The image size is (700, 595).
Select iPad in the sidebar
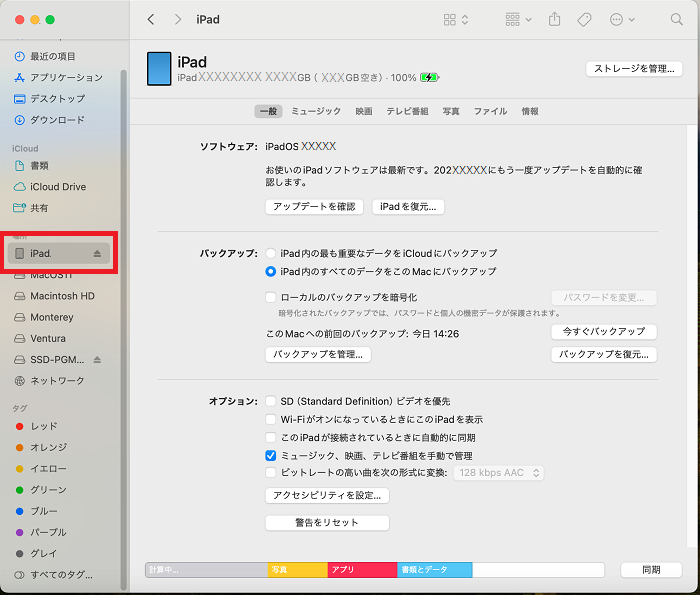coord(58,254)
